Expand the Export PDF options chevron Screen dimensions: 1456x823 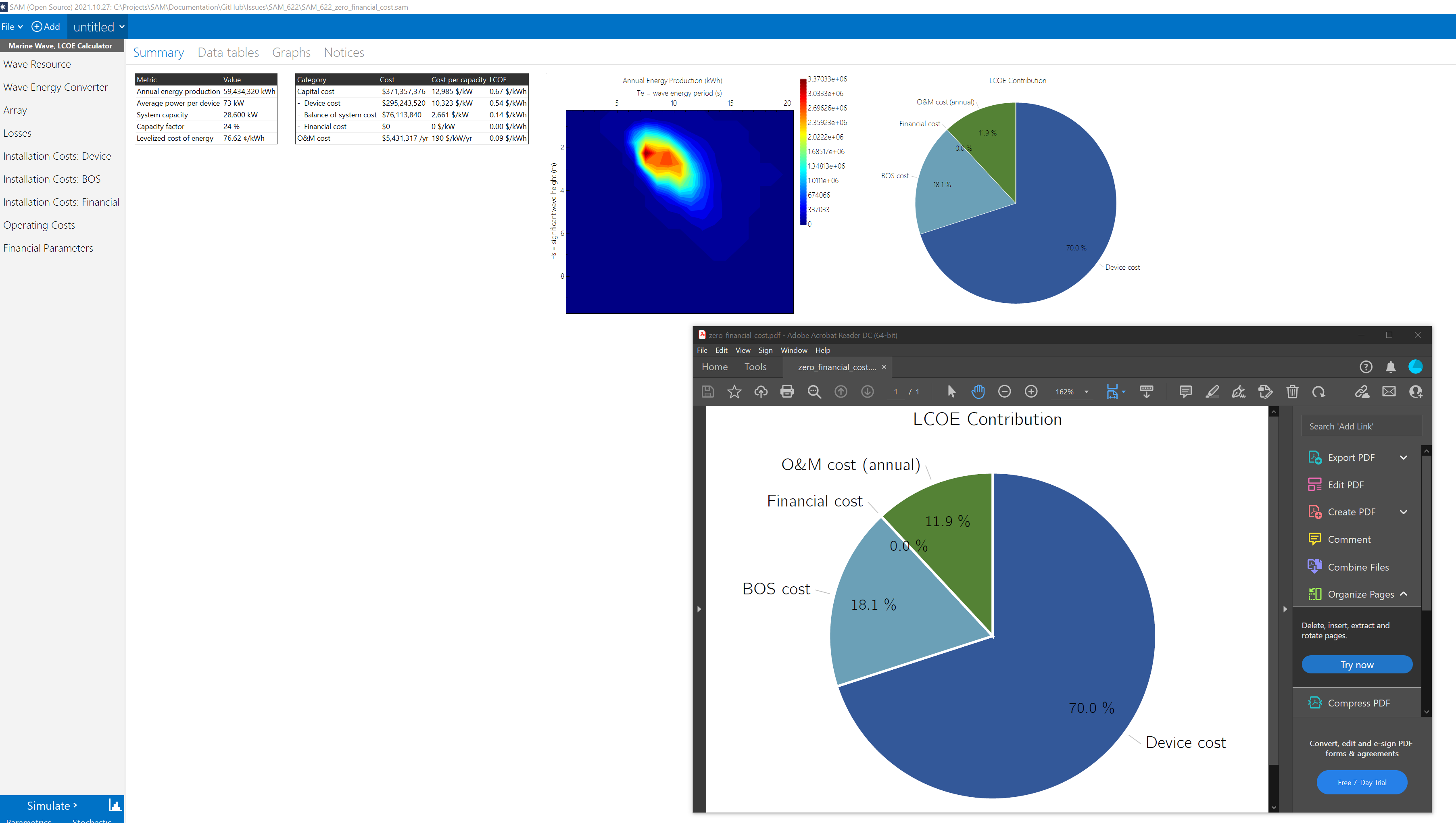point(1403,457)
